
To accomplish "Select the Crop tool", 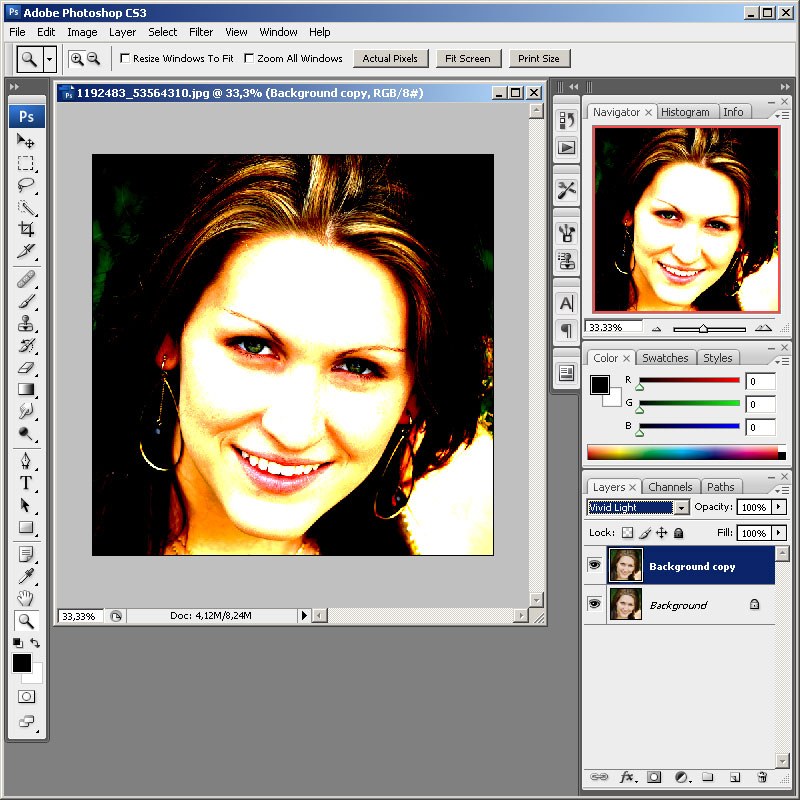I will click(x=26, y=229).
